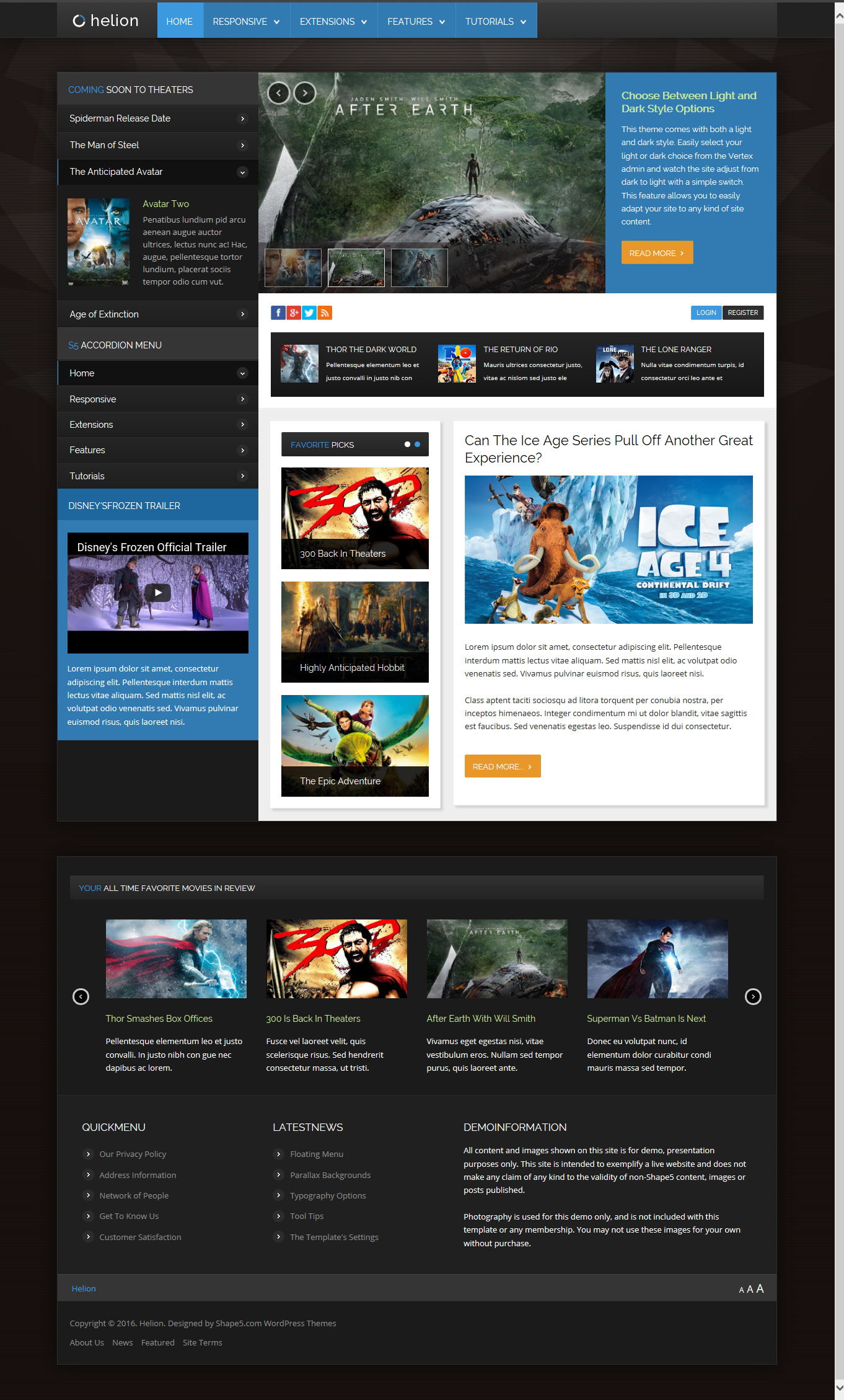Expand The Man of Steel accordion

[x=158, y=145]
